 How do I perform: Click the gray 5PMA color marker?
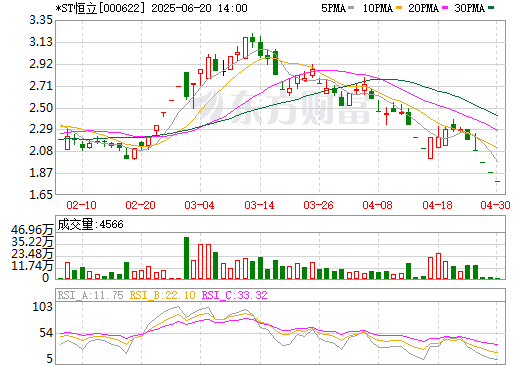click(x=351, y=7)
